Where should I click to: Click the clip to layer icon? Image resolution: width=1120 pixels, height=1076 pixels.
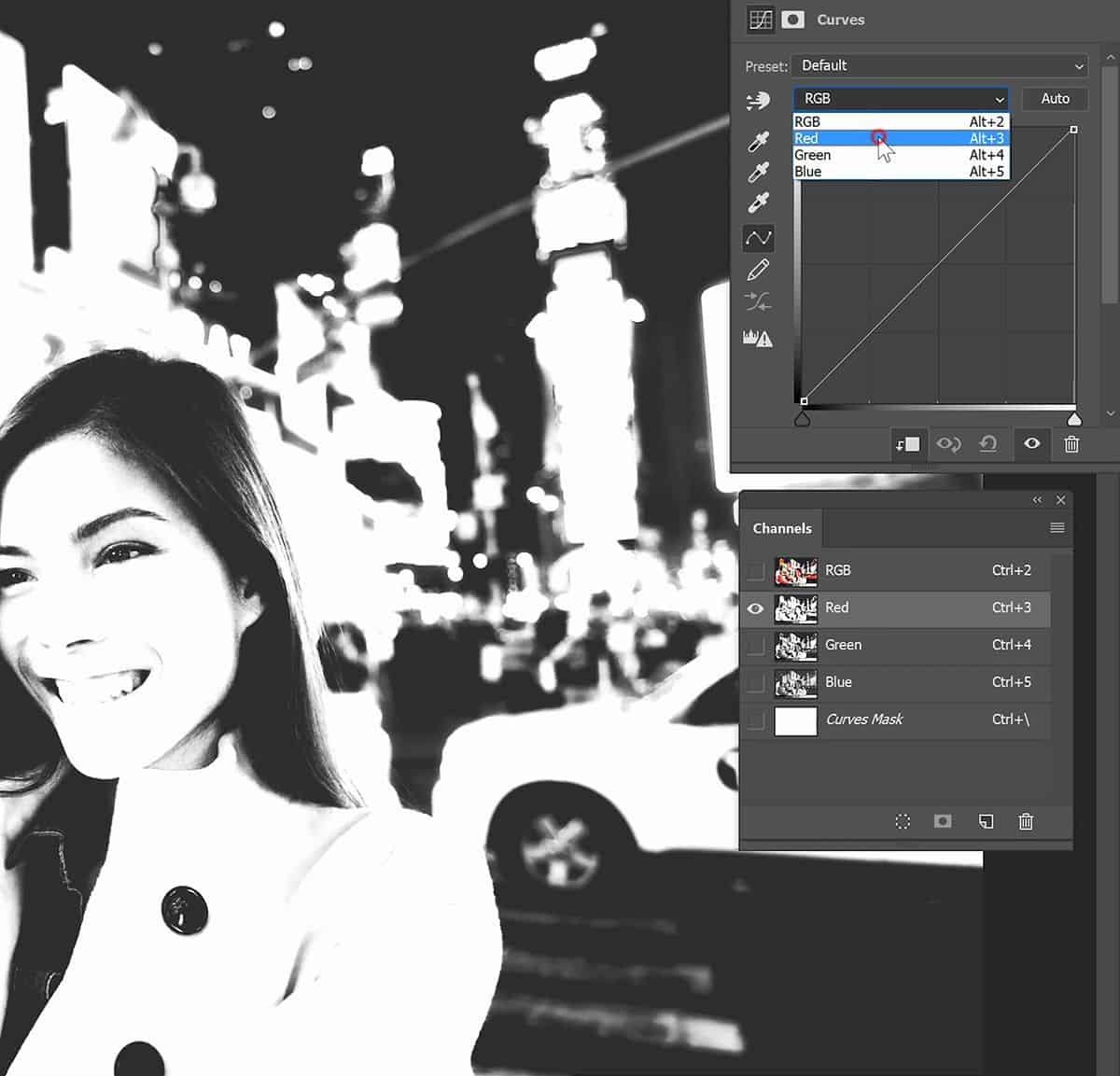click(x=906, y=444)
